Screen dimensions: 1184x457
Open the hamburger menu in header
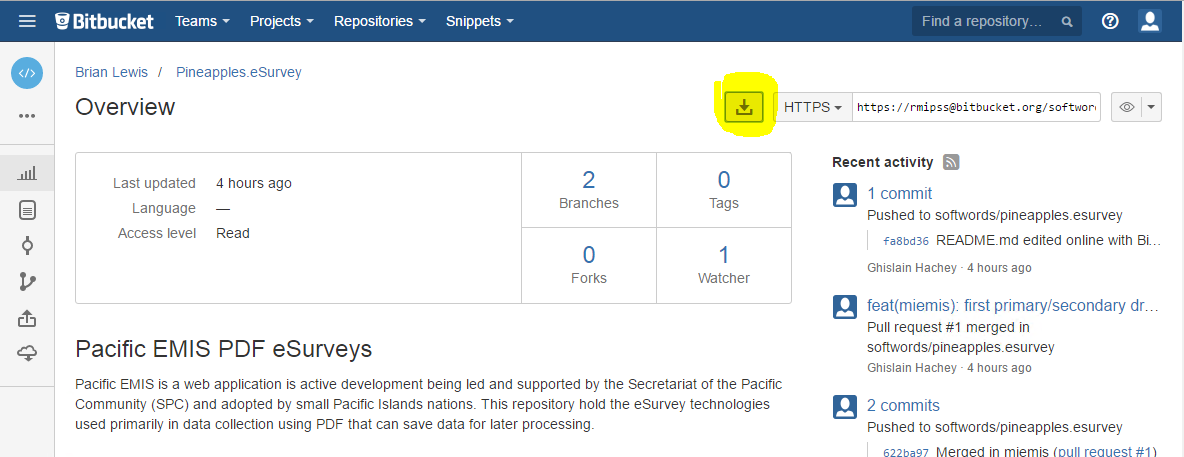tap(27, 21)
